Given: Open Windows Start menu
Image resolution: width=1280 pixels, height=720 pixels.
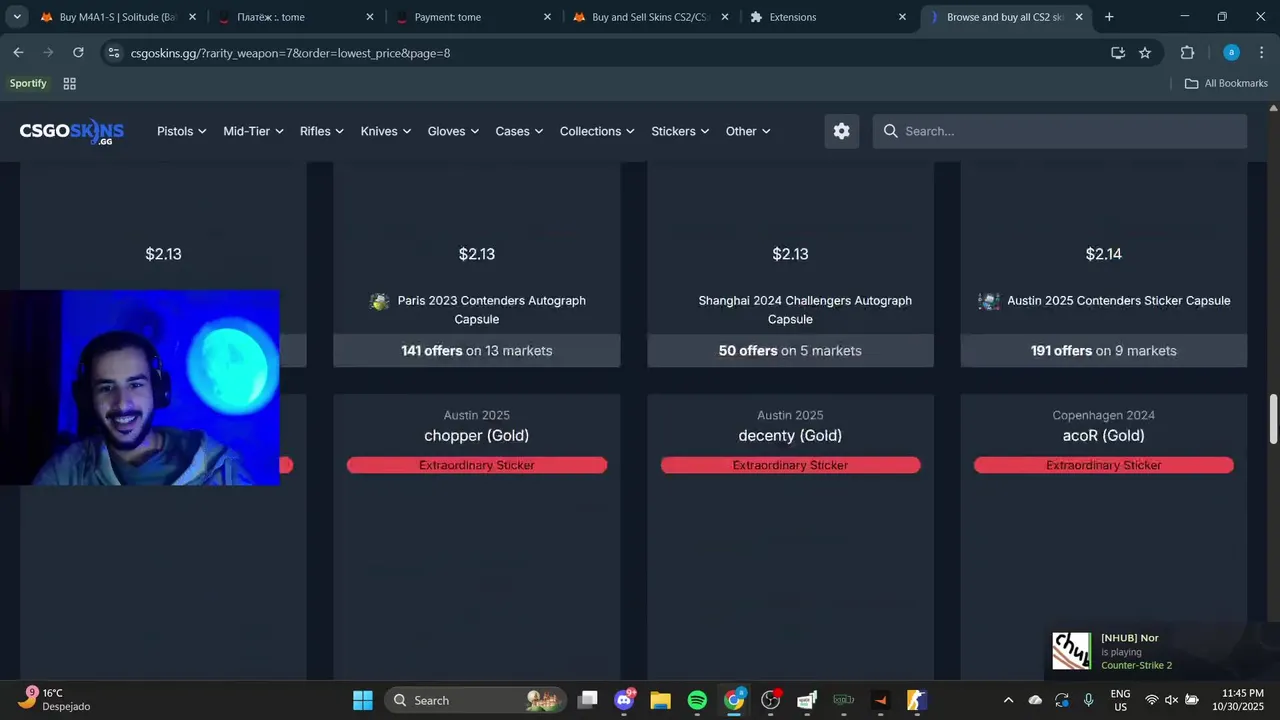Looking at the screenshot, I should [x=363, y=700].
